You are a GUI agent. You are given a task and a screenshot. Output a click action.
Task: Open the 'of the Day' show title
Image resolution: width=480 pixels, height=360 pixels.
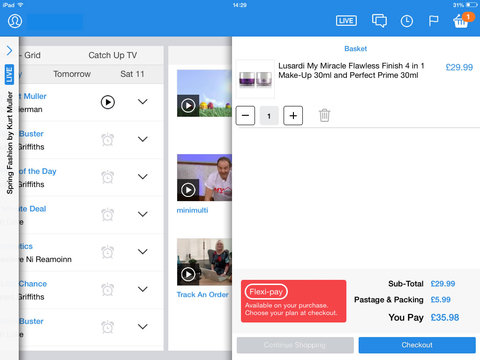click(37, 171)
